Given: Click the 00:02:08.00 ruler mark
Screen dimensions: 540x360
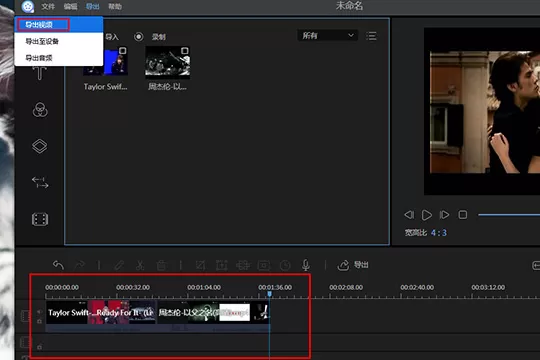Looking at the screenshot, I should pos(346,287).
